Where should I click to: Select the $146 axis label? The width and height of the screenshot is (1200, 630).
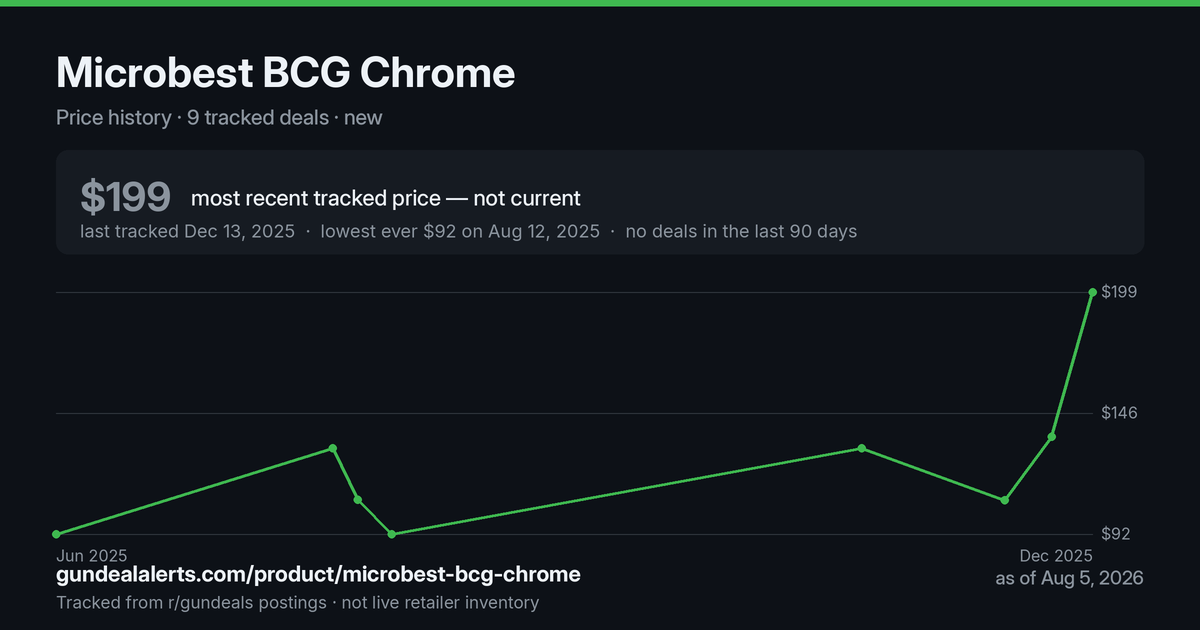1119,413
